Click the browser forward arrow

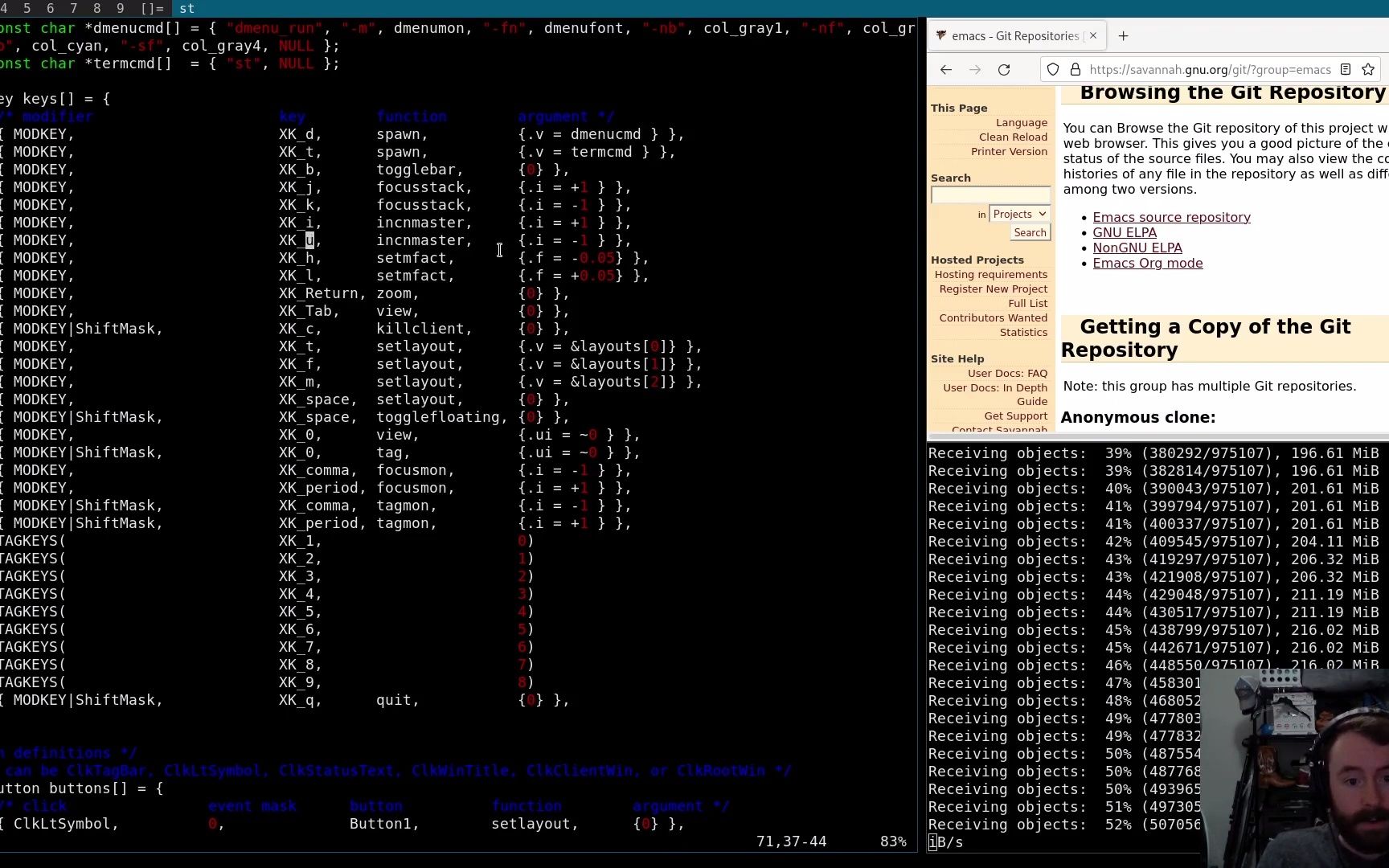[x=975, y=70]
